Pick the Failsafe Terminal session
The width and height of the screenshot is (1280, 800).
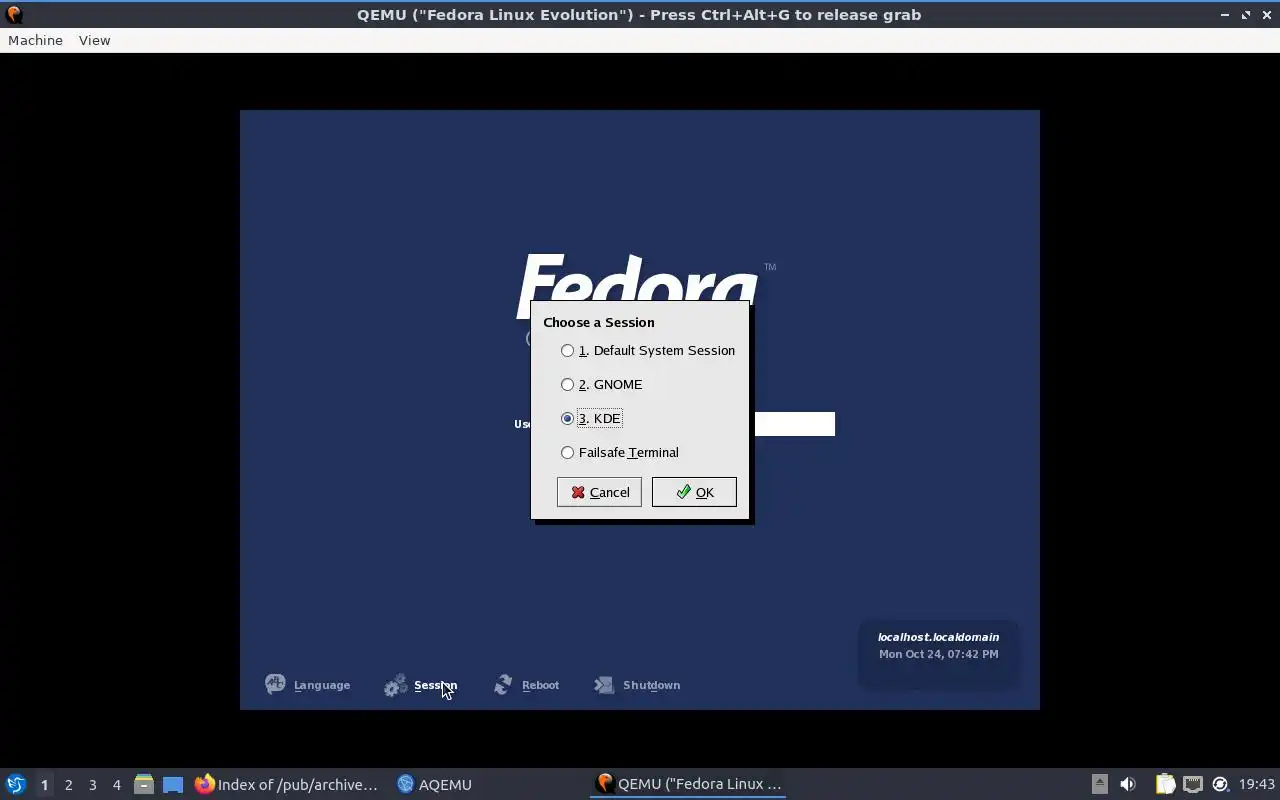(567, 452)
